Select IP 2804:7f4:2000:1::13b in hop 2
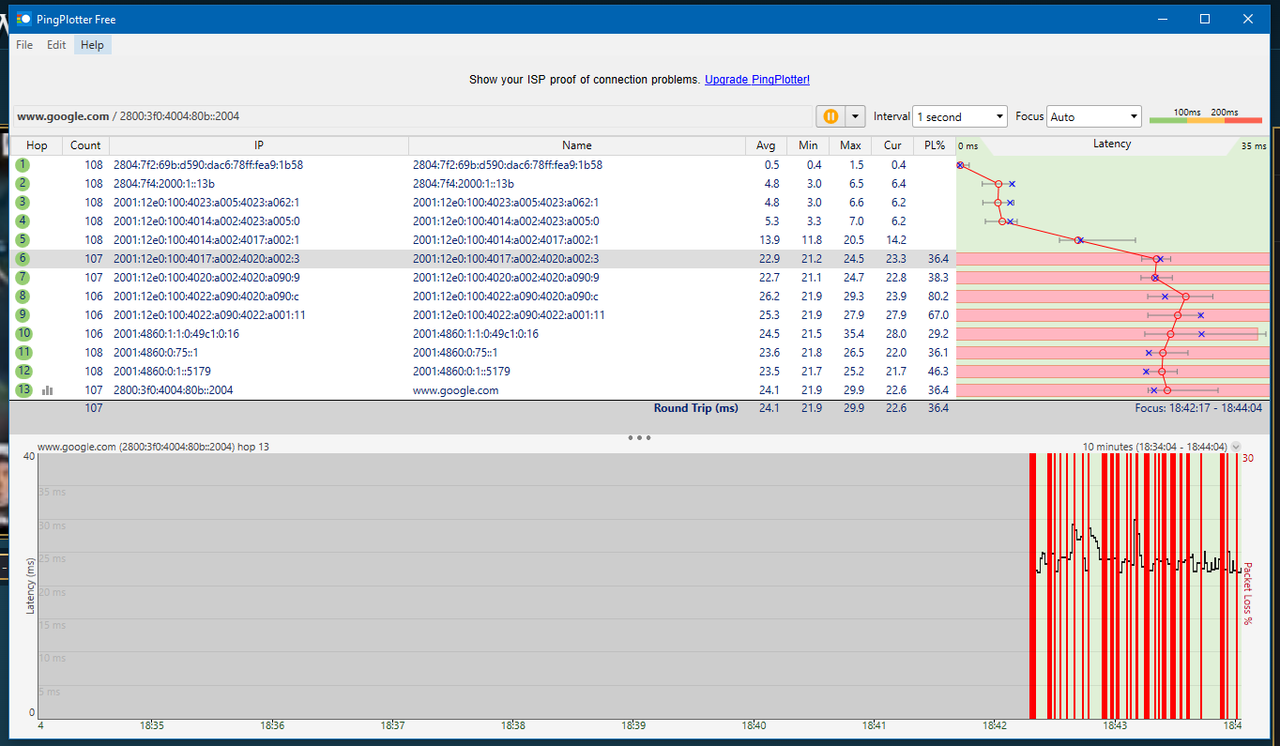 [164, 184]
